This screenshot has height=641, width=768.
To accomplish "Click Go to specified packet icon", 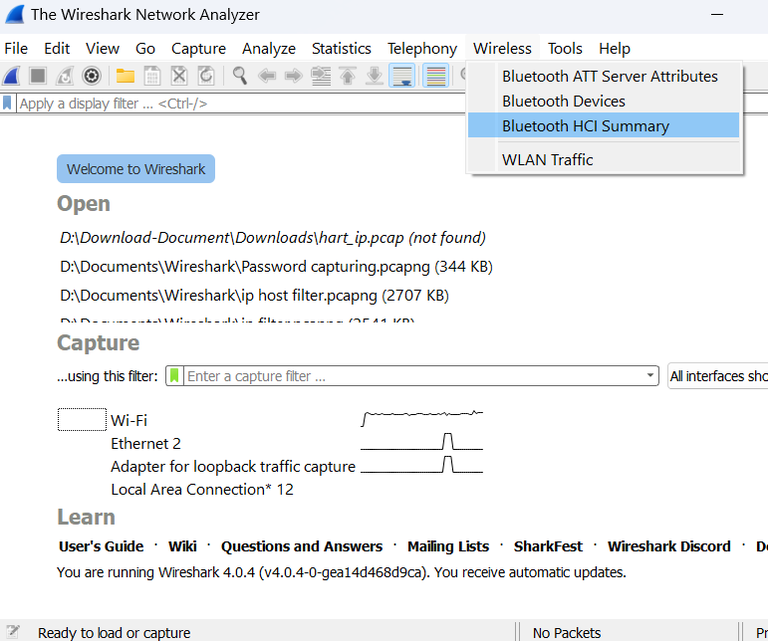I will [x=321, y=76].
